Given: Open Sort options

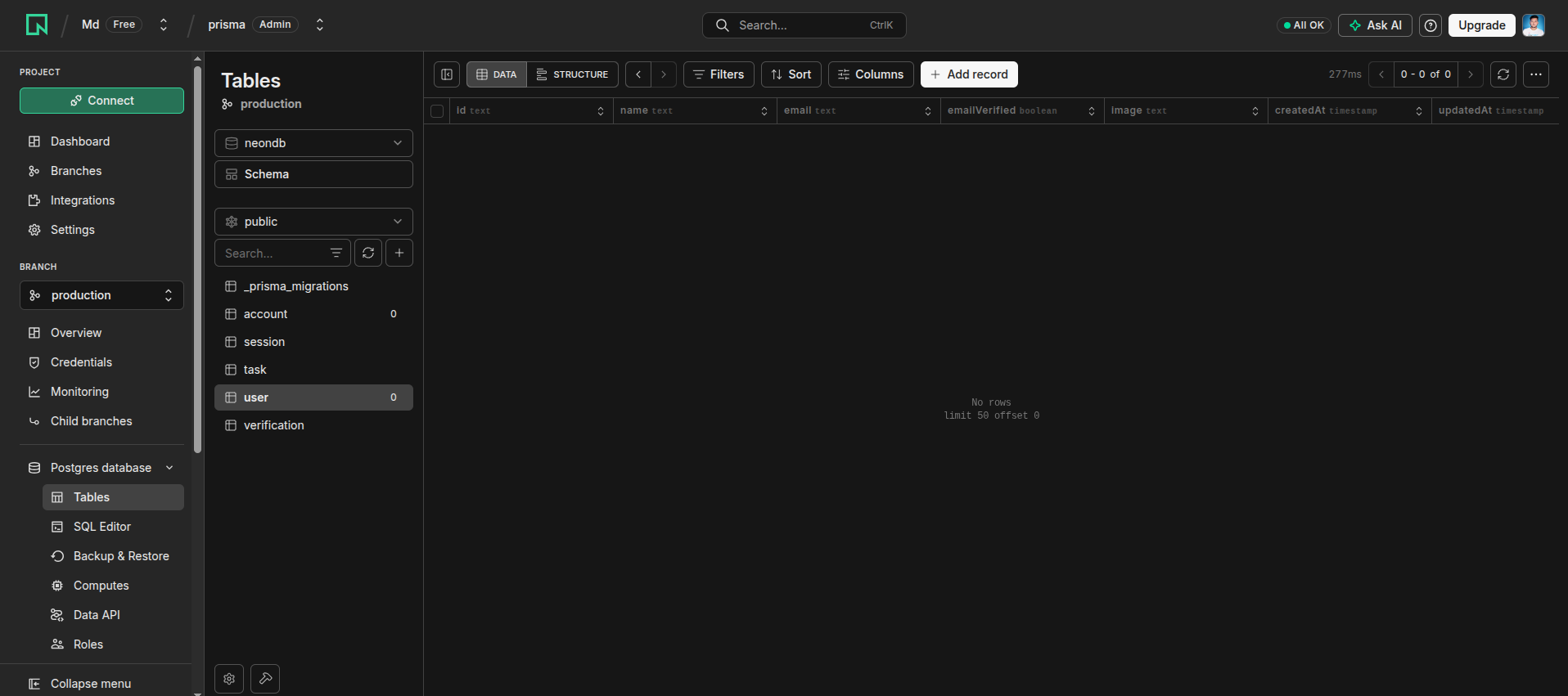Looking at the screenshot, I should coord(791,74).
